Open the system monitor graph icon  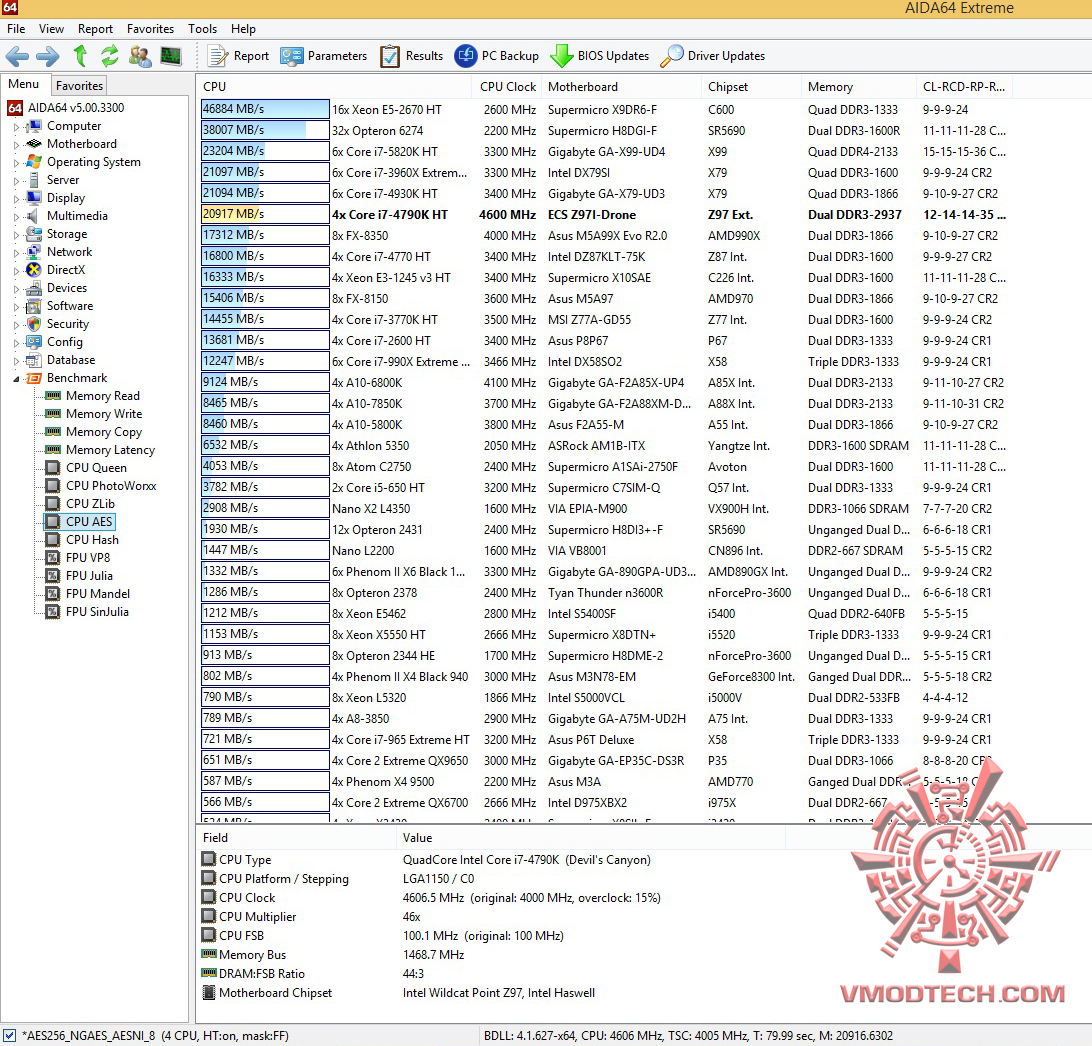click(x=171, y=56)
